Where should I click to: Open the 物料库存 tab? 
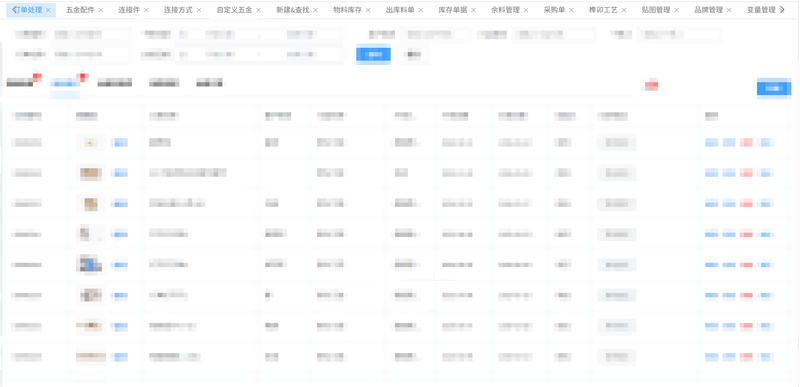(x=347, y=10)
